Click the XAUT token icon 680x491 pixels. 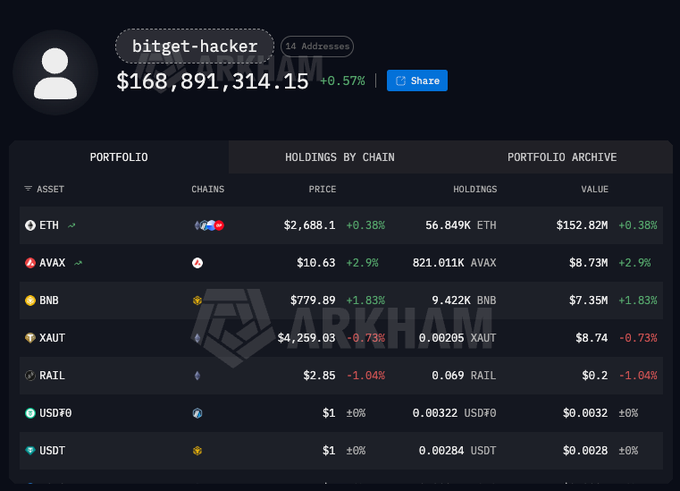30,338
